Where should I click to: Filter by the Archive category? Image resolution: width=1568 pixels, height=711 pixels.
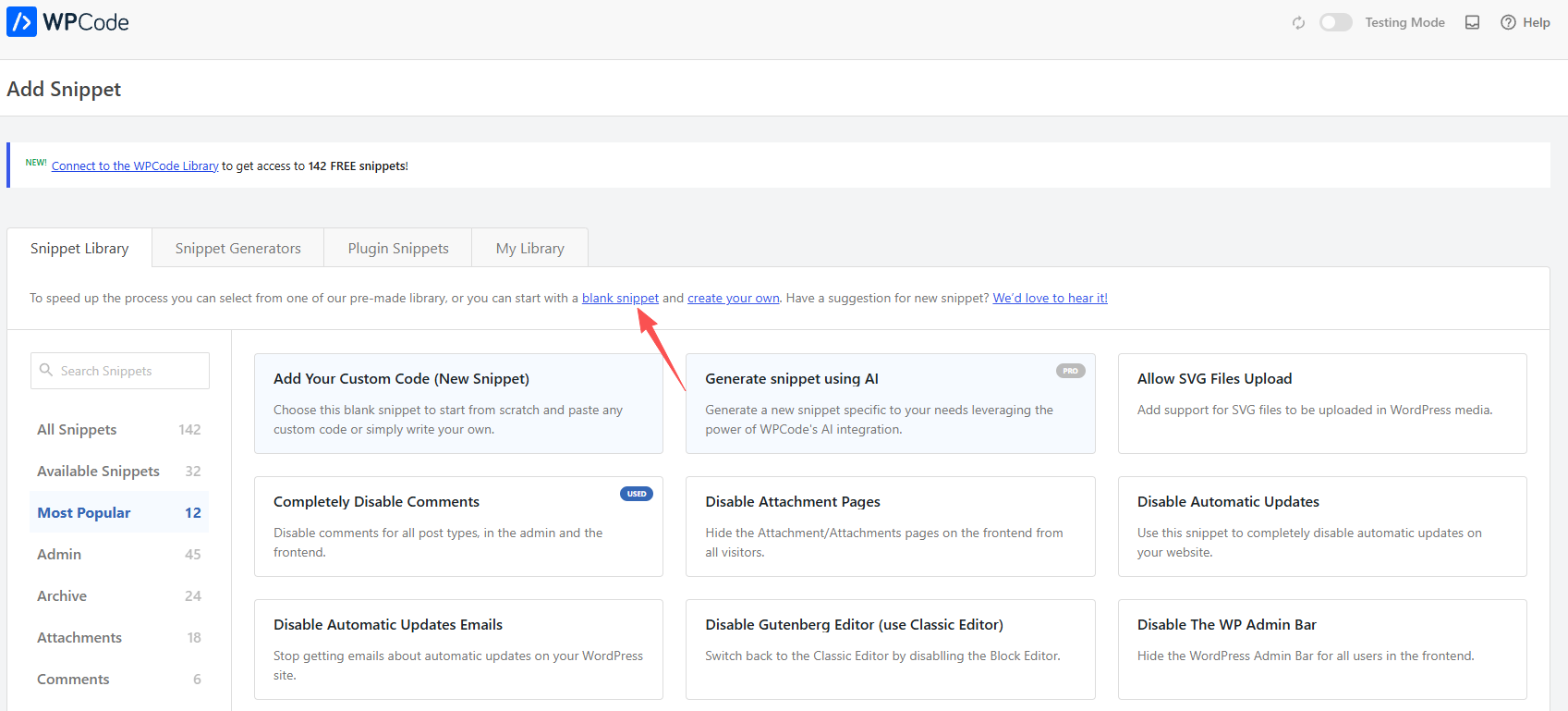[119, 595]
